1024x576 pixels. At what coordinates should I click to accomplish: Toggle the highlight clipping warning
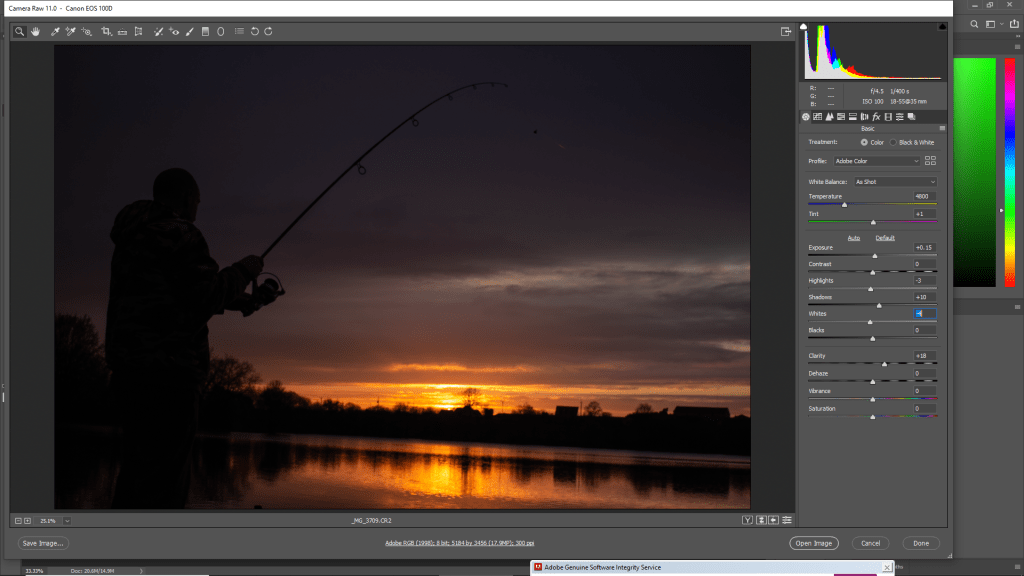click(x=942, y=27)
